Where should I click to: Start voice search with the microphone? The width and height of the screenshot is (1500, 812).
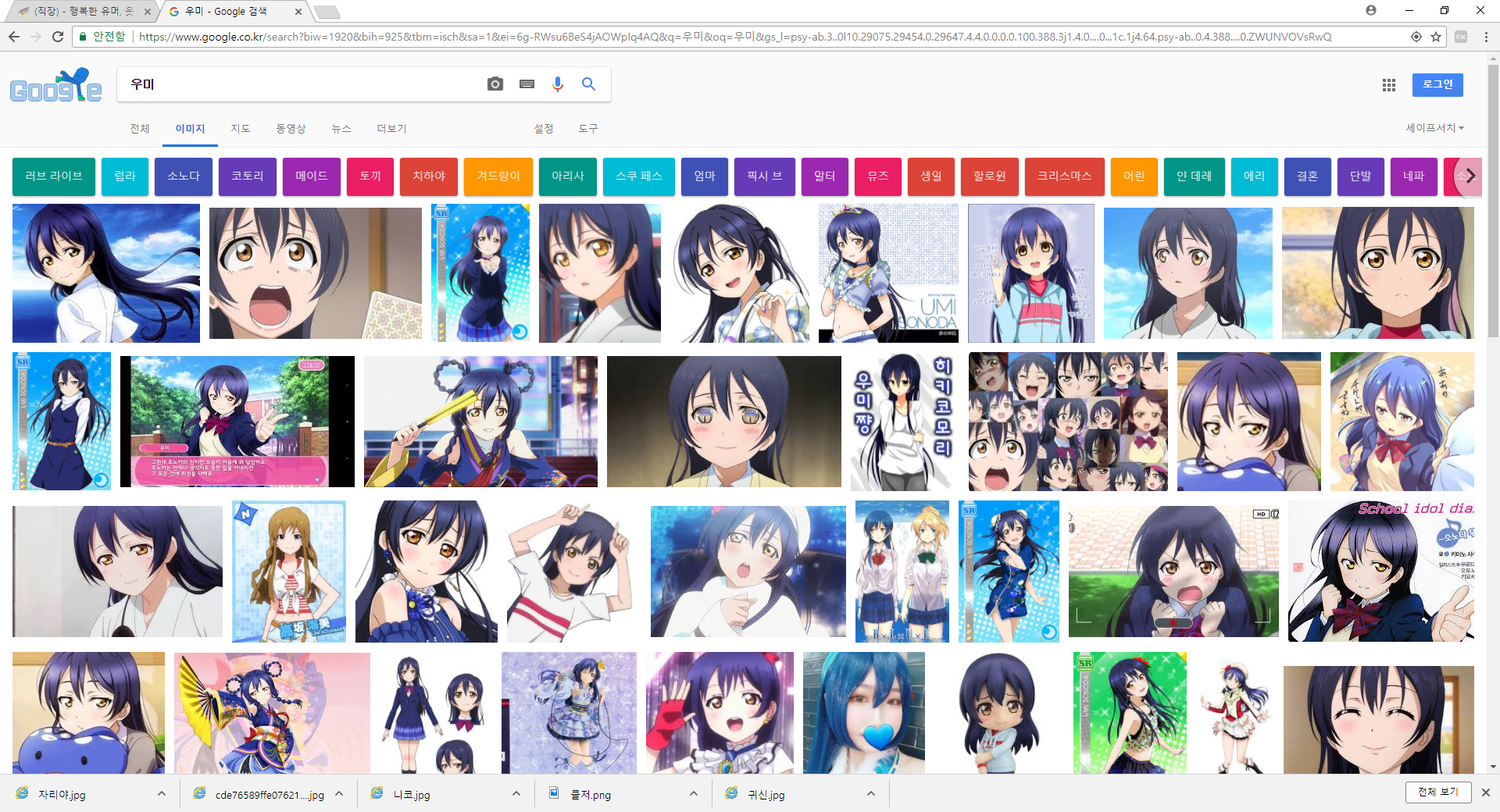click(558, 84)
